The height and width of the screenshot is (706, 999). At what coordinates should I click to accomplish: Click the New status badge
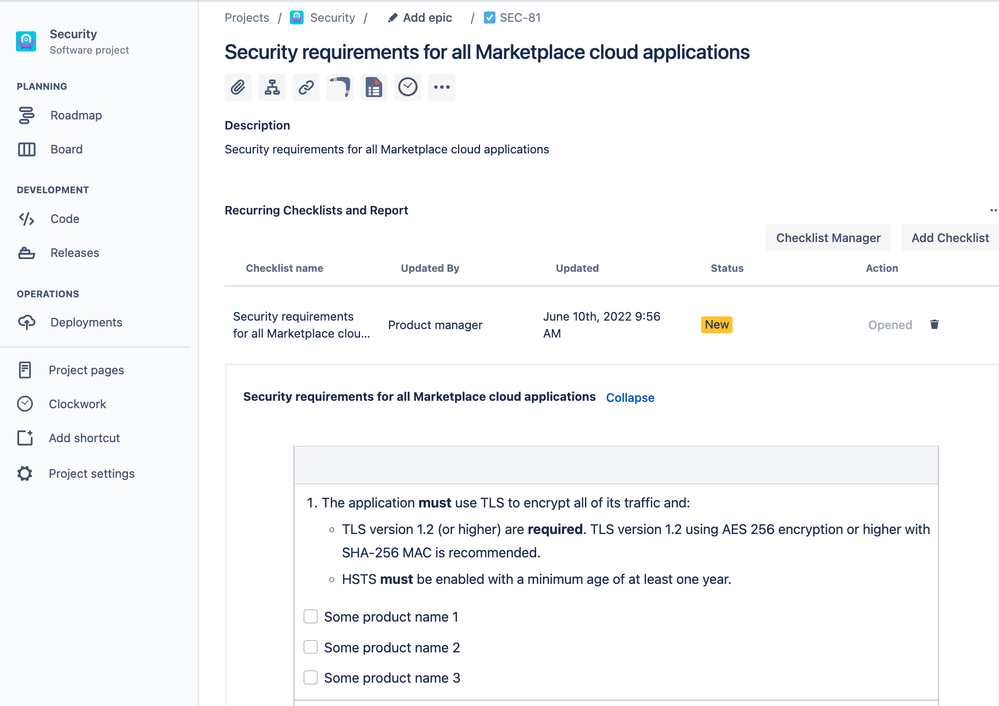tap(717, 325)
